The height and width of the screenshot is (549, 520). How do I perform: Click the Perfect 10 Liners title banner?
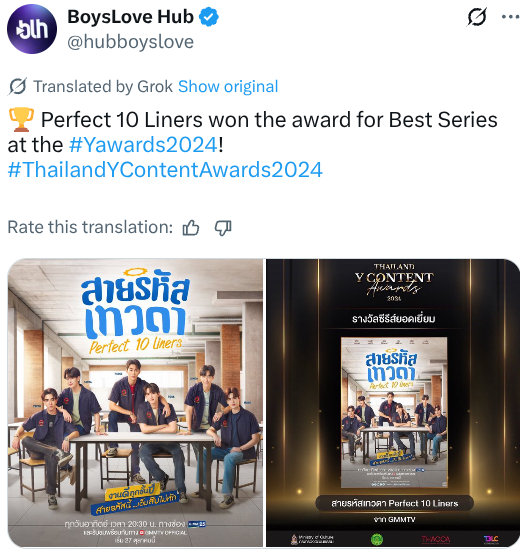pos(395,503)
